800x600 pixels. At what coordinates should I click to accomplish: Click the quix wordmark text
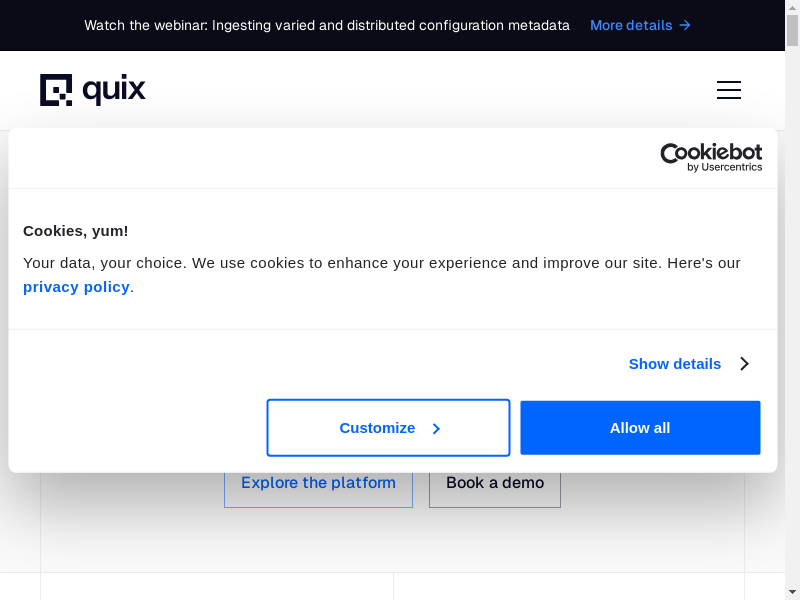pos(114,90)
